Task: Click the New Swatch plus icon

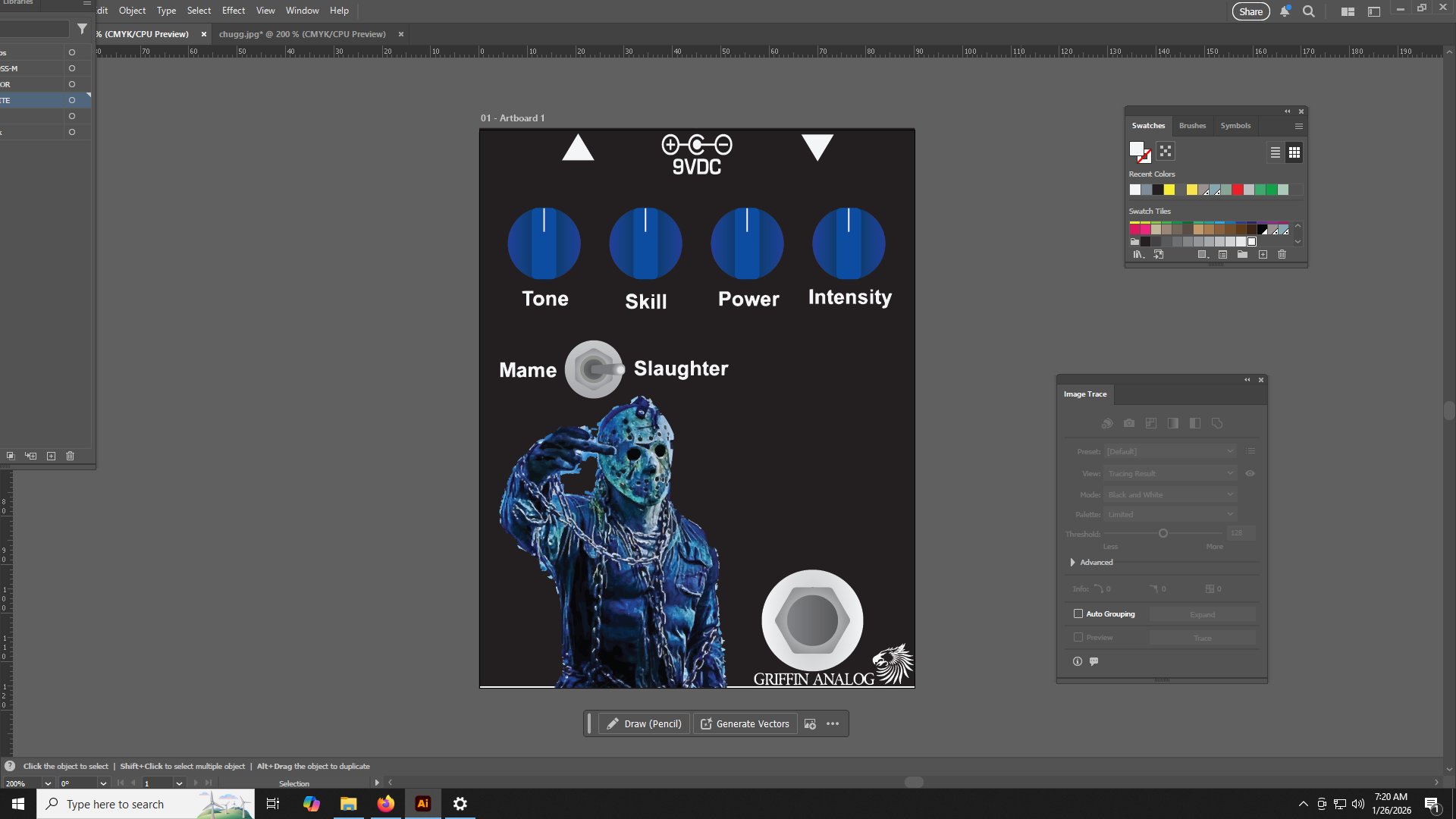Action: (x=1263, y=255)
